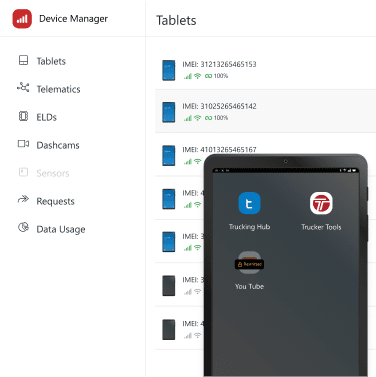Click the You Tube label on tablet
Image resolution: width=376 pixels, height=377 pixels.
pos(249,286)
